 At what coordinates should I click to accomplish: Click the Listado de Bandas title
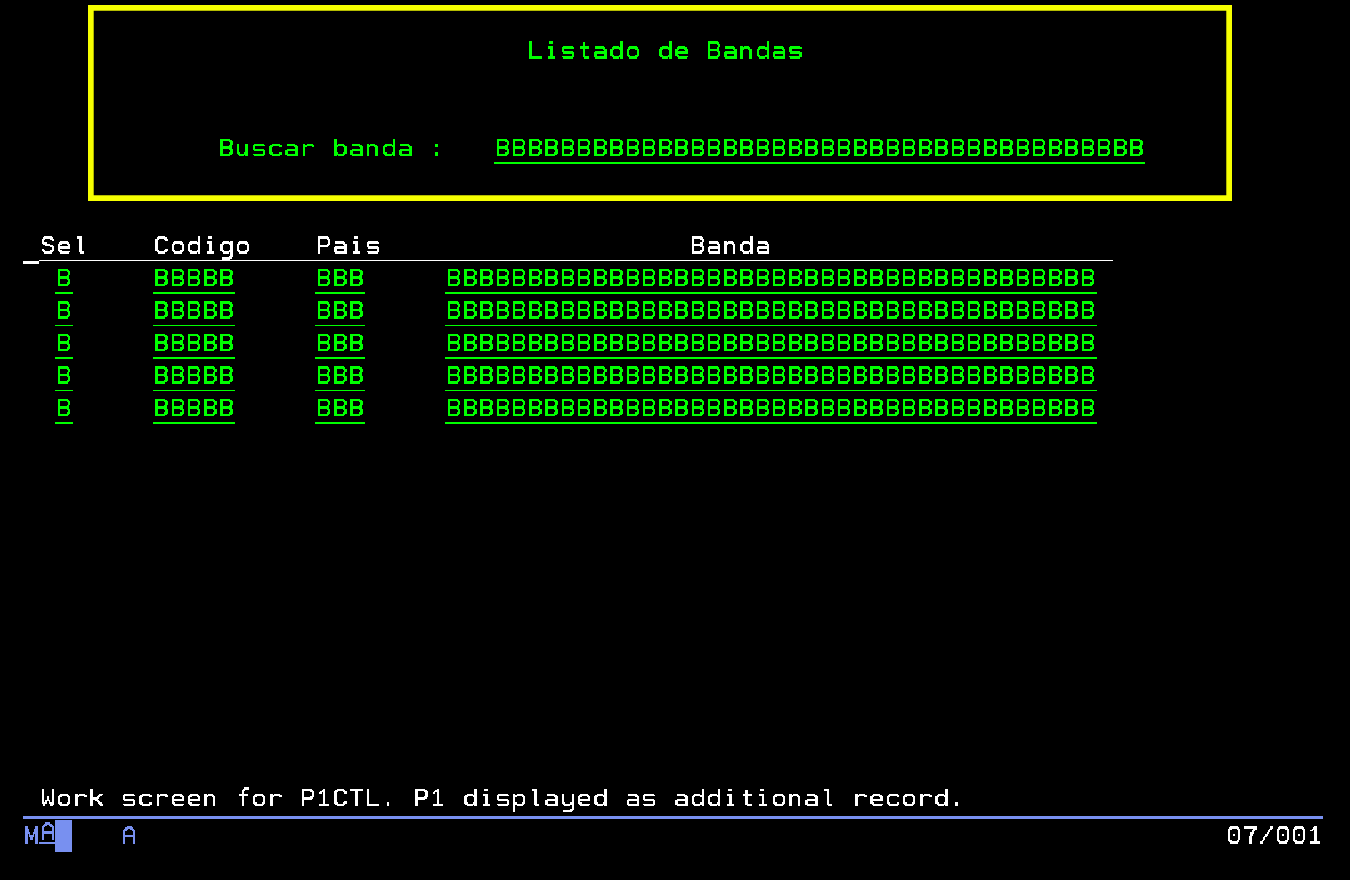click(x=665, y=51)
